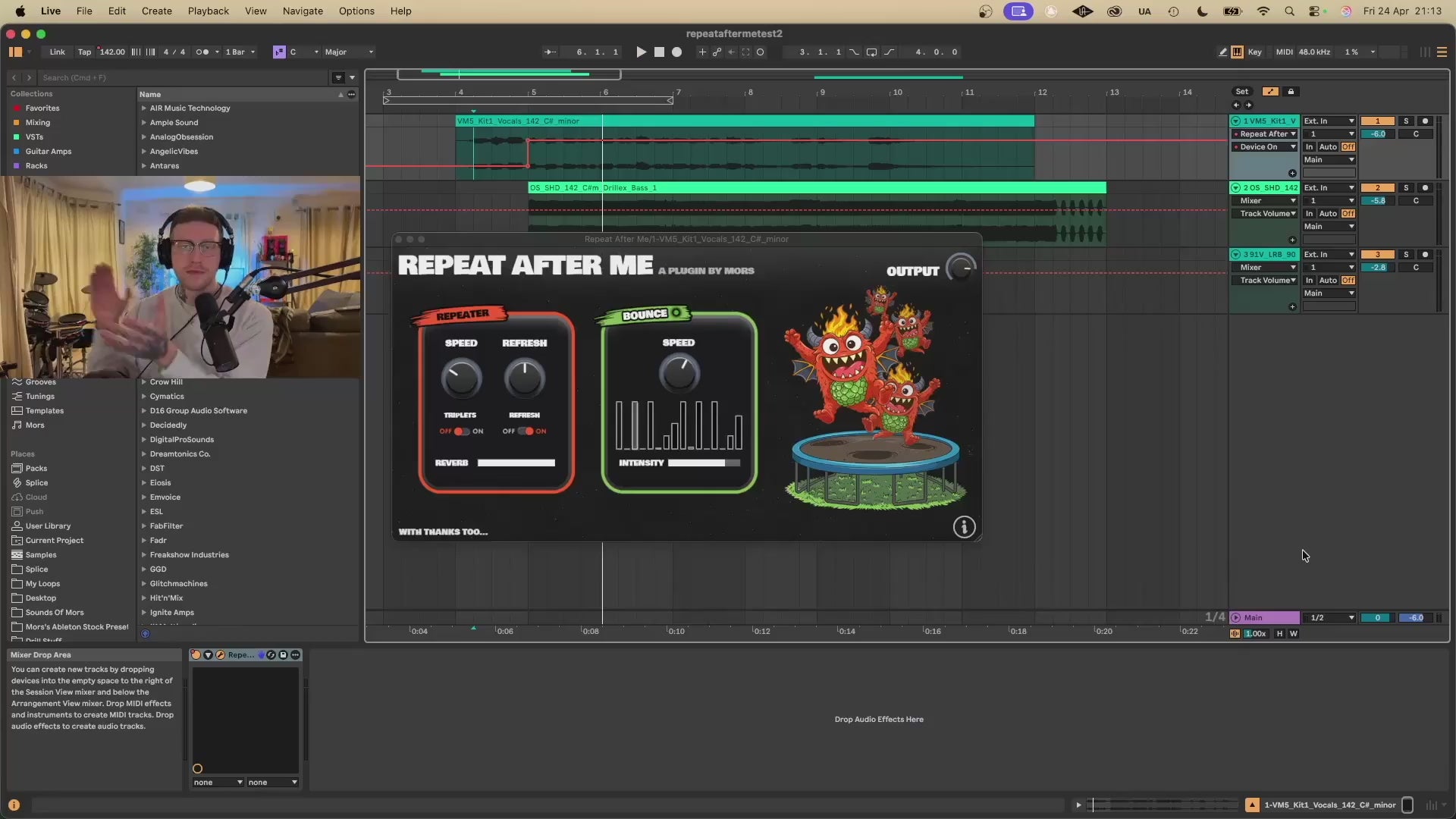
Task: Click the Key mapping button
Action: tap(1255, 52)
